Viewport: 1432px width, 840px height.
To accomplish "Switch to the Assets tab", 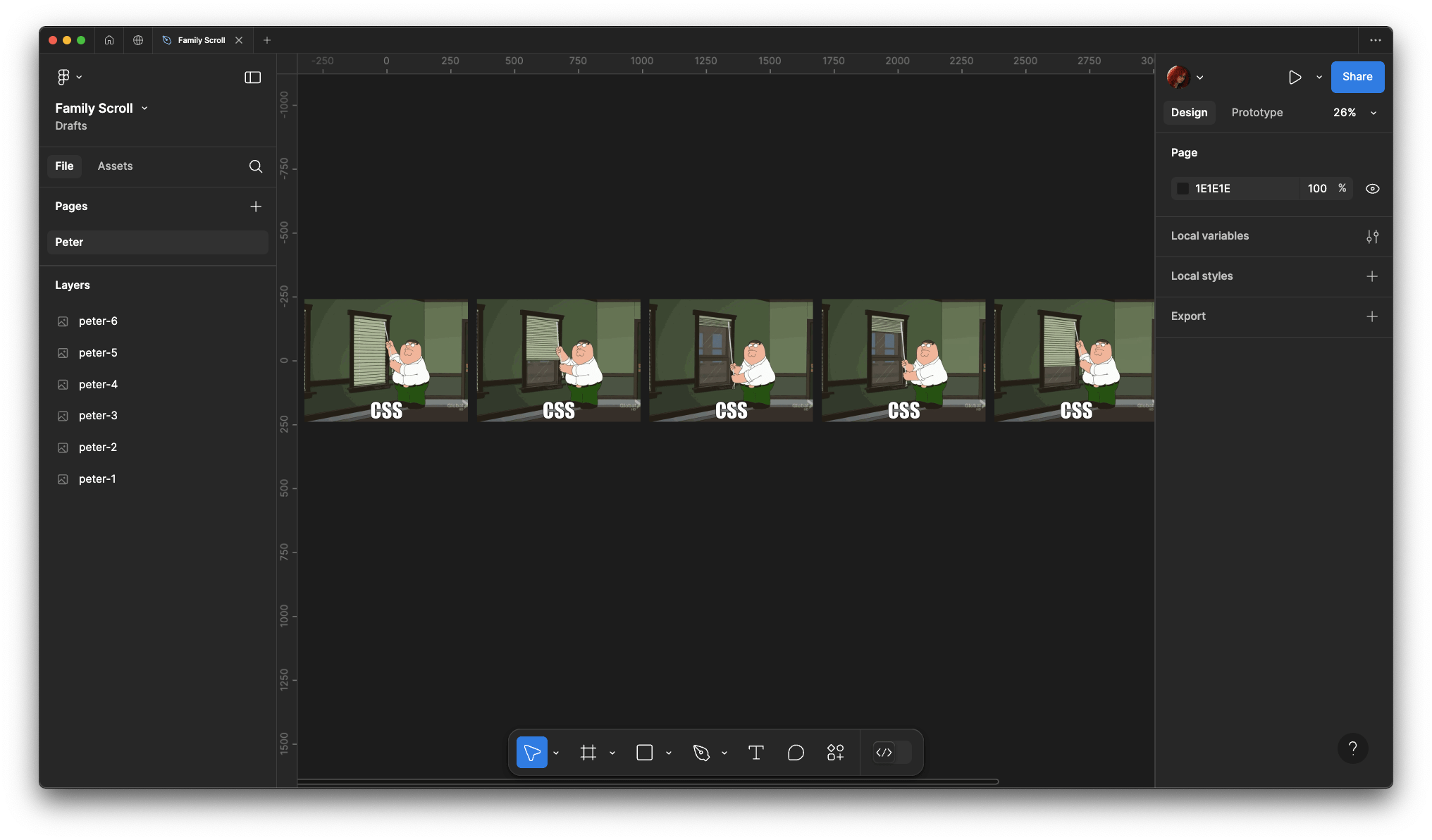I will (115, 166).
